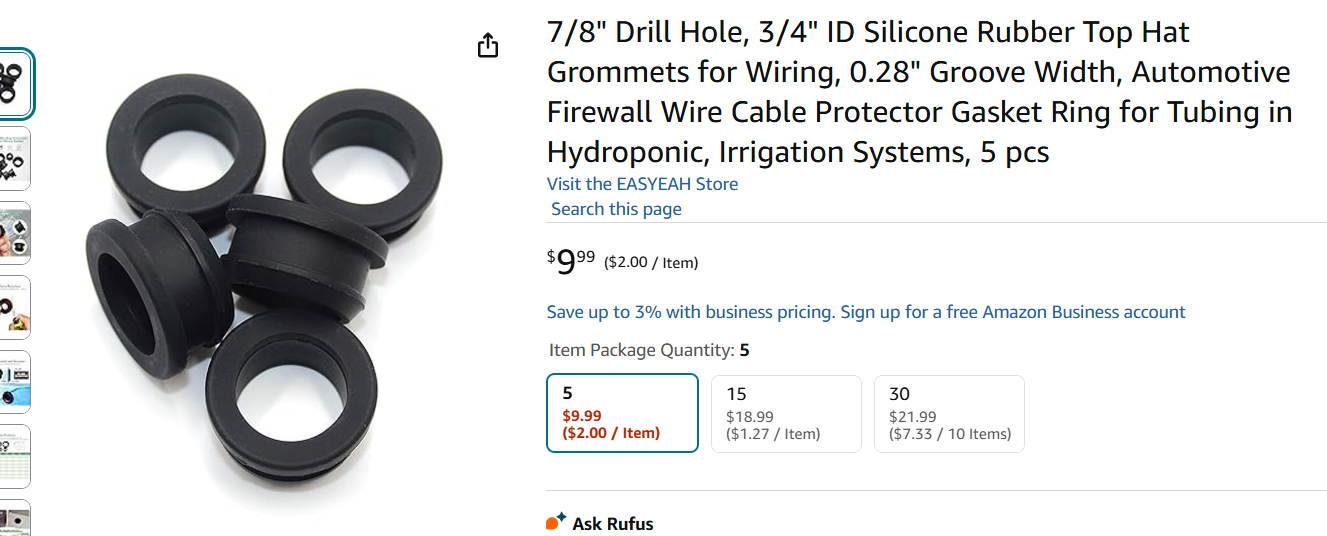Screen dimensions: 1327x536
Task: Select the fifth product thumbnail
Action: pyautogui.click(x=15, y=382)
